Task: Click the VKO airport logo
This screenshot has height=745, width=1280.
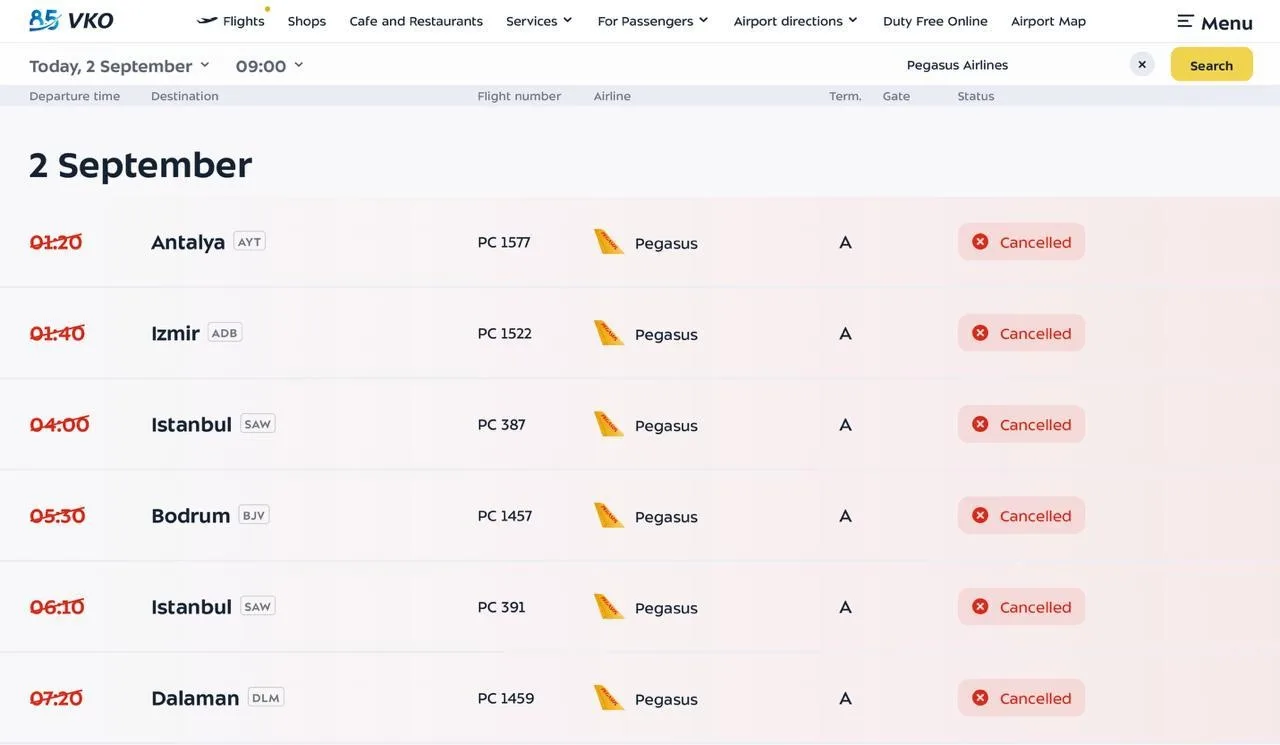Action: tap(71, 20)
